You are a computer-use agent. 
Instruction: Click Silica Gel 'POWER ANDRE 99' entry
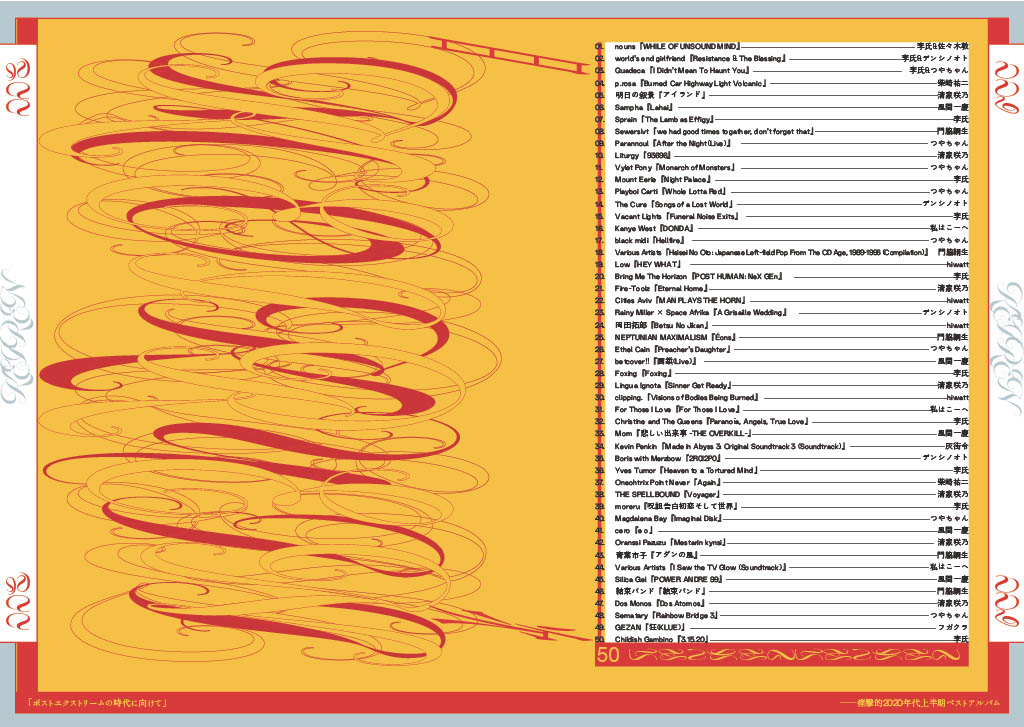coord(782,579)
